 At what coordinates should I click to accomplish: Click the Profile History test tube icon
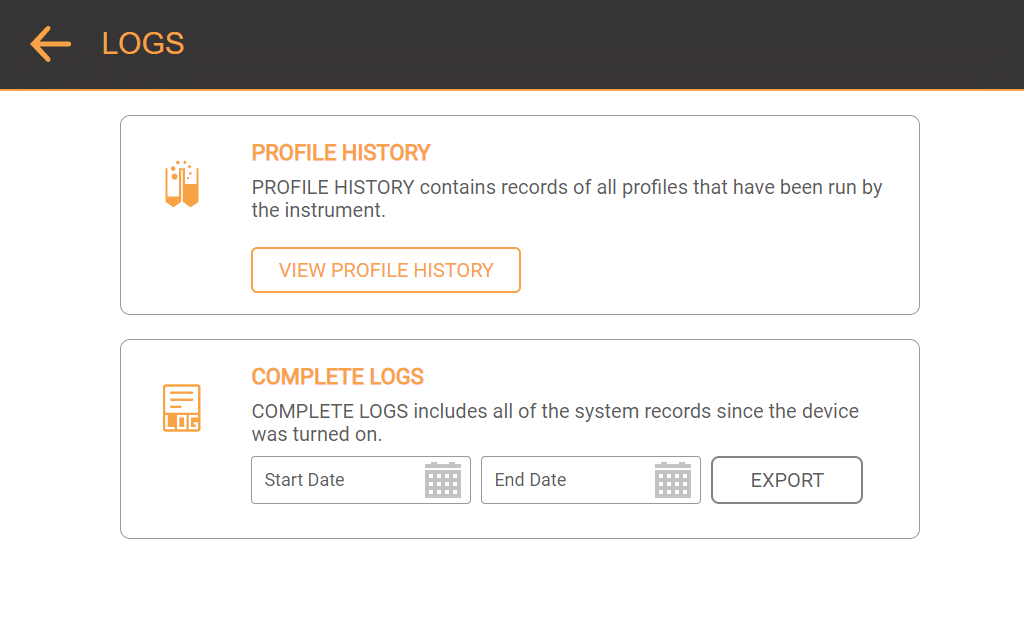click(182, 185)
